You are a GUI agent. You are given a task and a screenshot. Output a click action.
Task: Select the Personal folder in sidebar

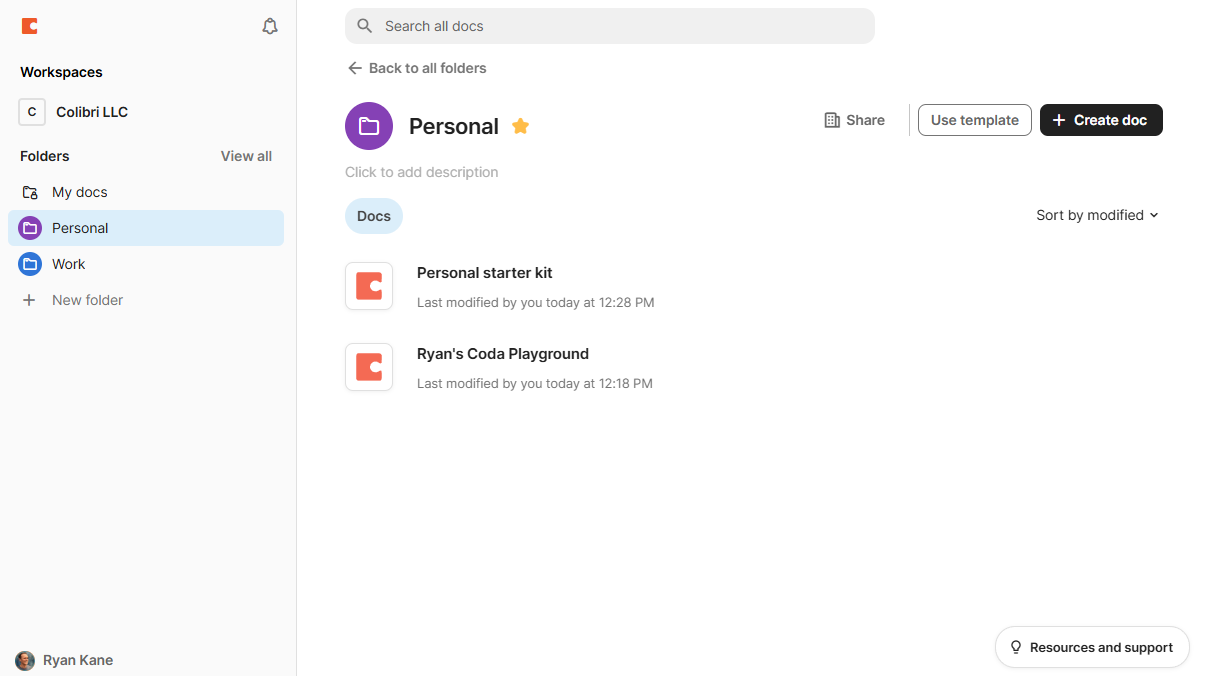(x=80, y=228)
